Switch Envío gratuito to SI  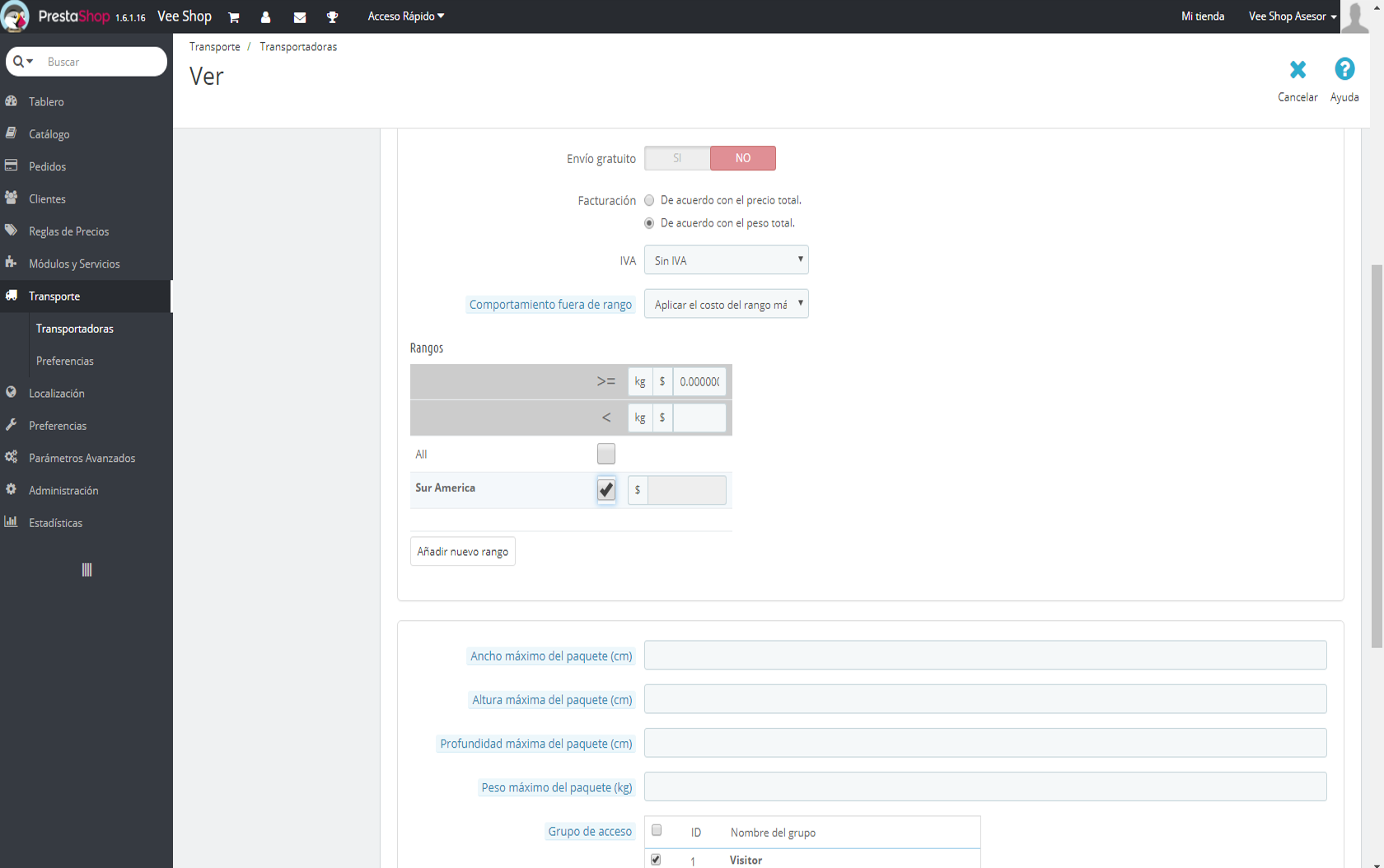point(677,158)
